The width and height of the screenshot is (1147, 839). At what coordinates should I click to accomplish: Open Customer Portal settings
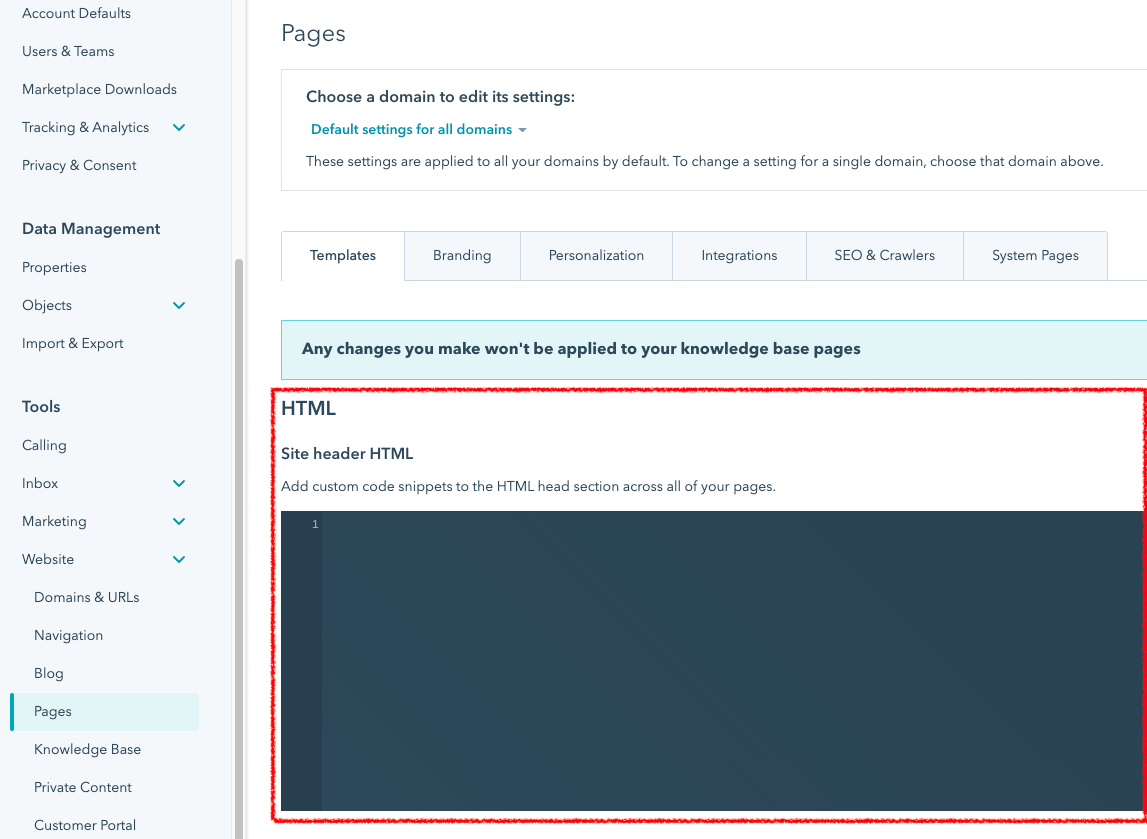tap(85, 825)
